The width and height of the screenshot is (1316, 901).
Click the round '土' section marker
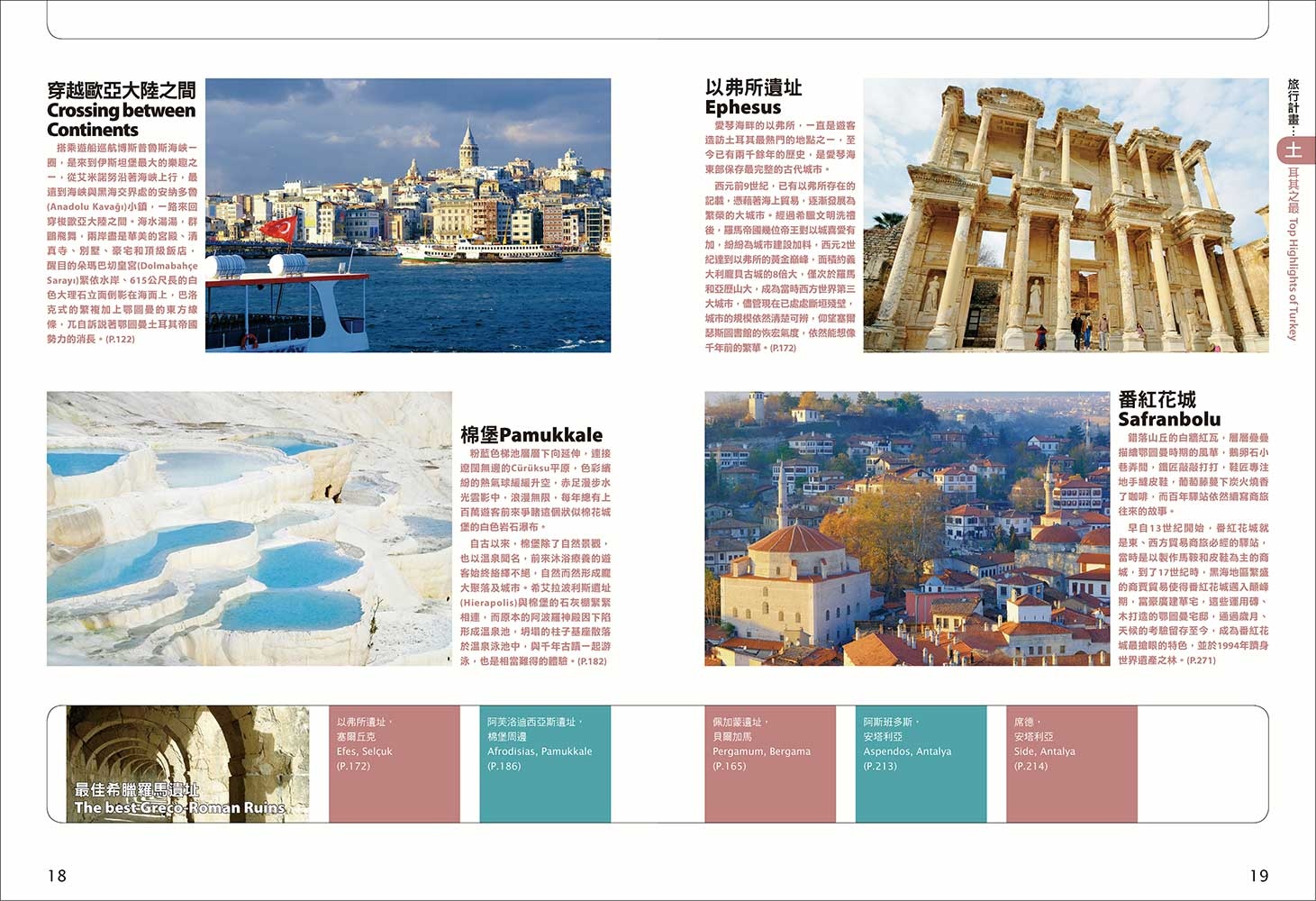click(x=1293, y=150)
